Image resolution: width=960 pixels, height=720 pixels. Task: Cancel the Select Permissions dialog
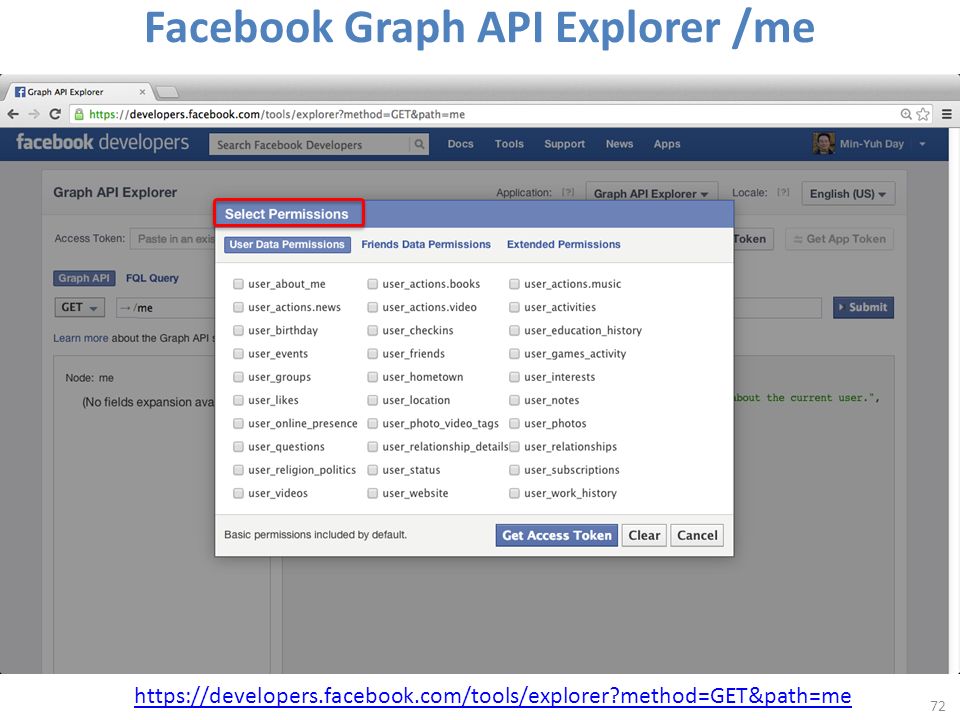point(697,535)
